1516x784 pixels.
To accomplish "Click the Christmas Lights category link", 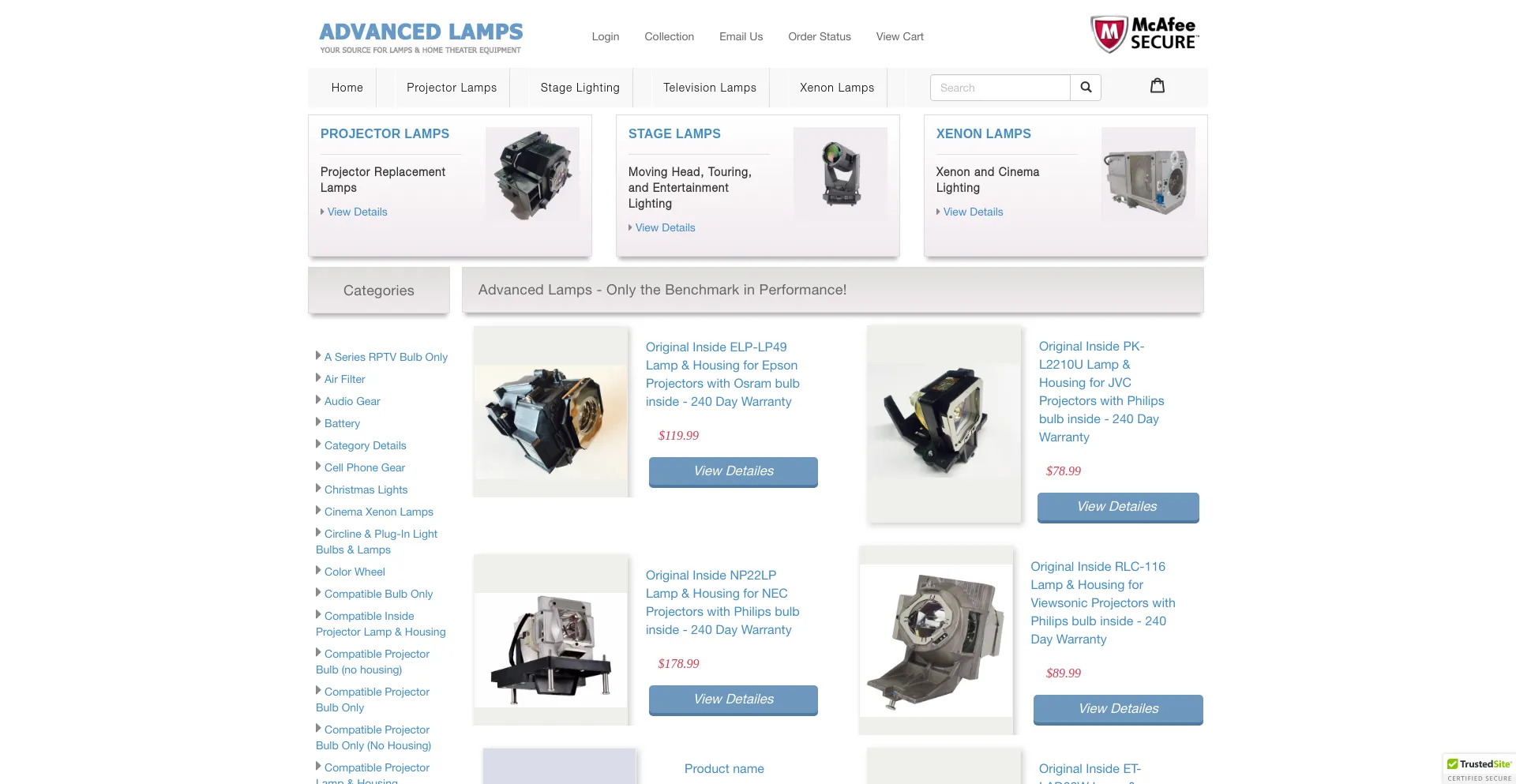I will [x=366, y=490].
